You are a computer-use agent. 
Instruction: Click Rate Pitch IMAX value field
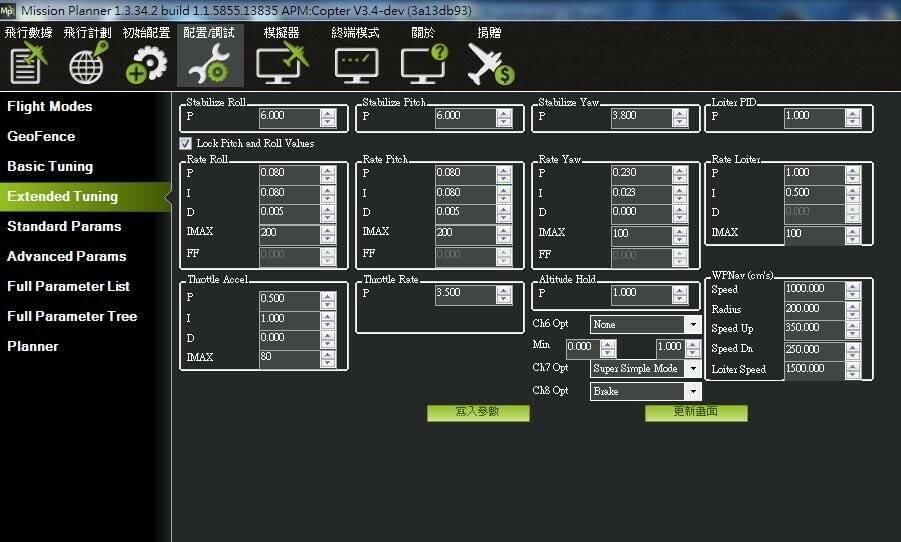point(465,233)
